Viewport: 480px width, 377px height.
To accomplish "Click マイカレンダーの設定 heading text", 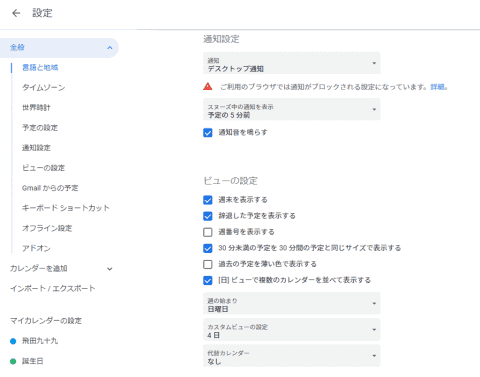I will [46, 321].
